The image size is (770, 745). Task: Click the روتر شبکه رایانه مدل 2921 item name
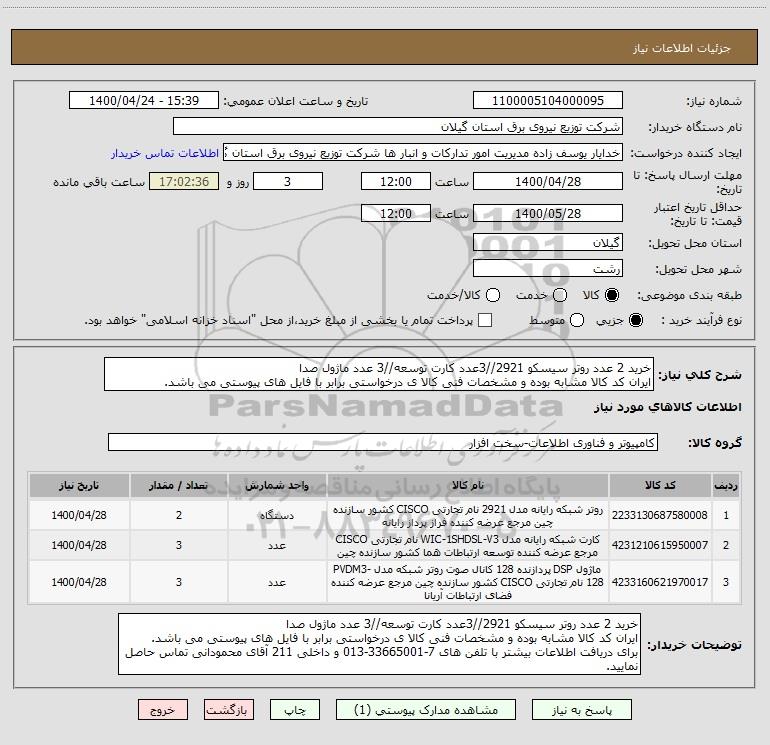468,516
